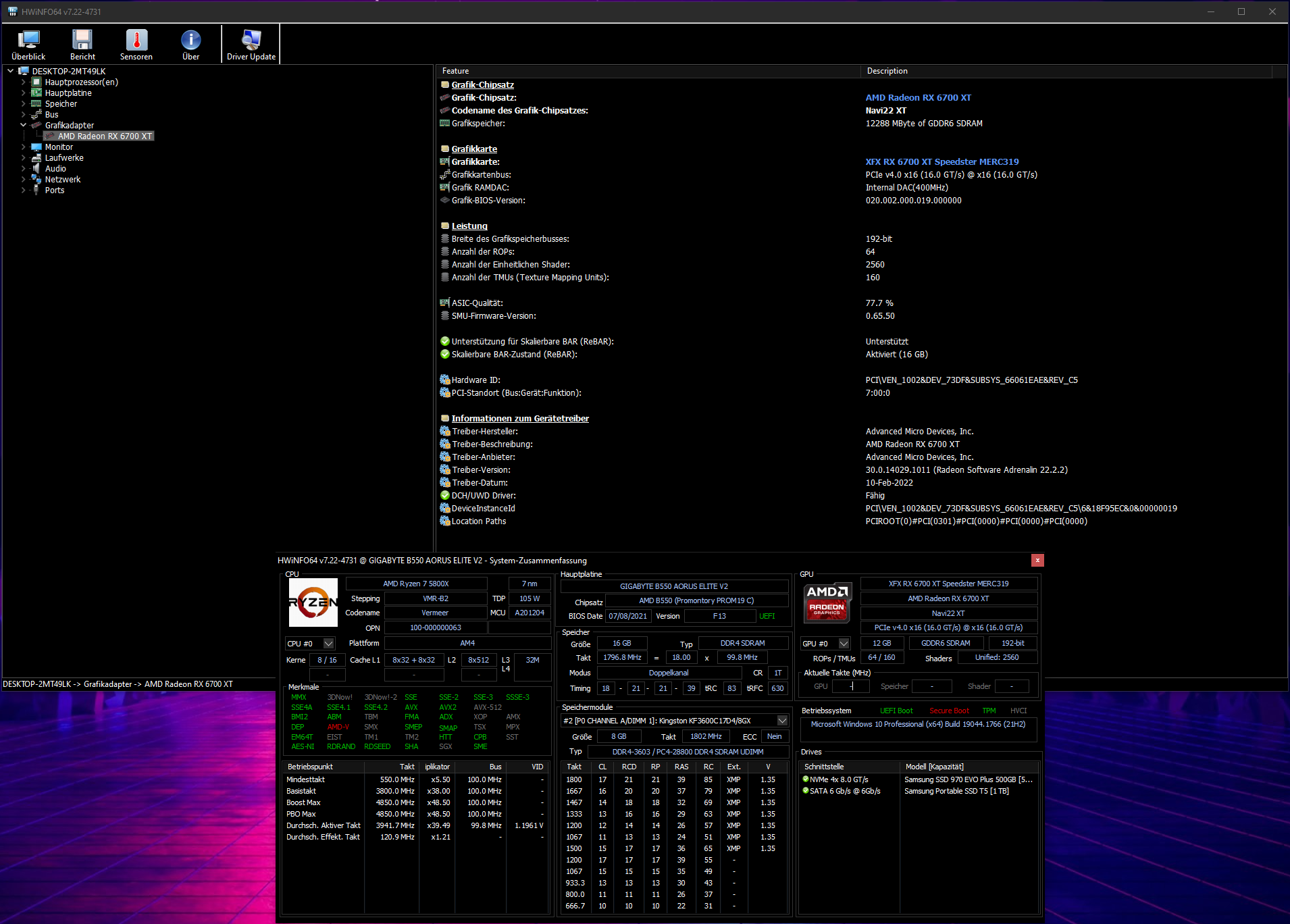Click the green ReBAR-Zustand status icon
1290x924 pixels.
tap(444, 354)
